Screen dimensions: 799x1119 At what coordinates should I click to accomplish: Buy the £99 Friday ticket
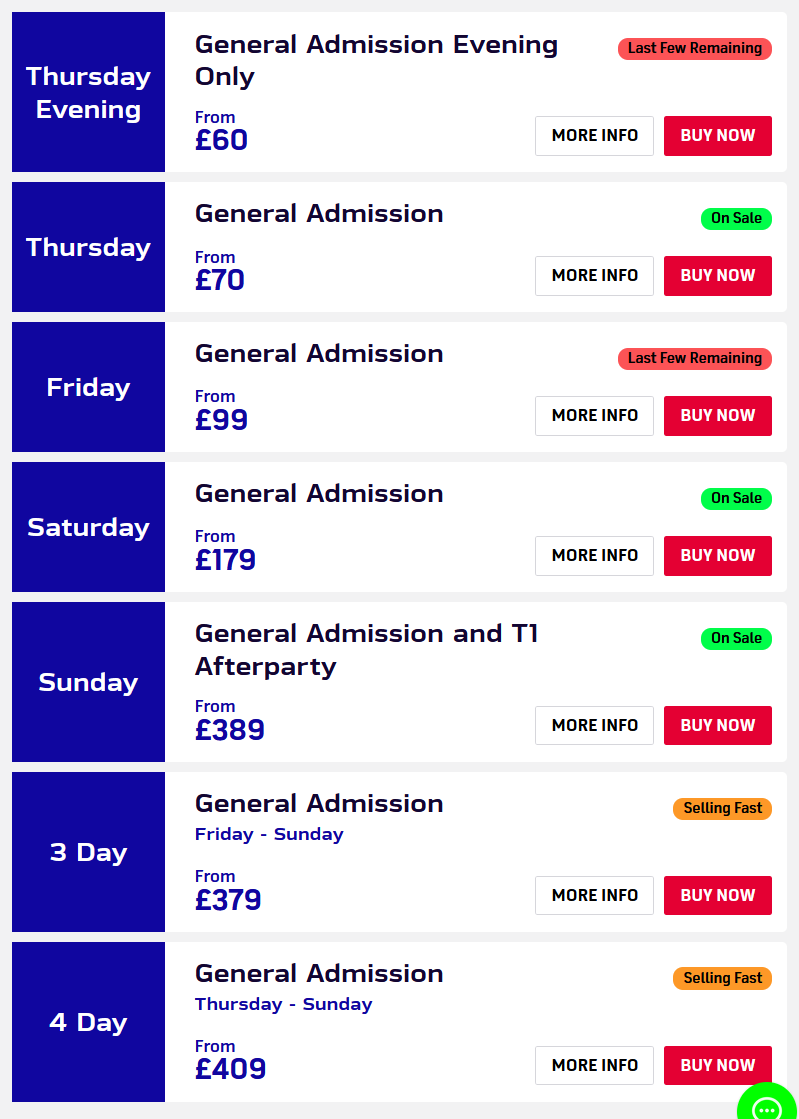[x=718, y=415]
